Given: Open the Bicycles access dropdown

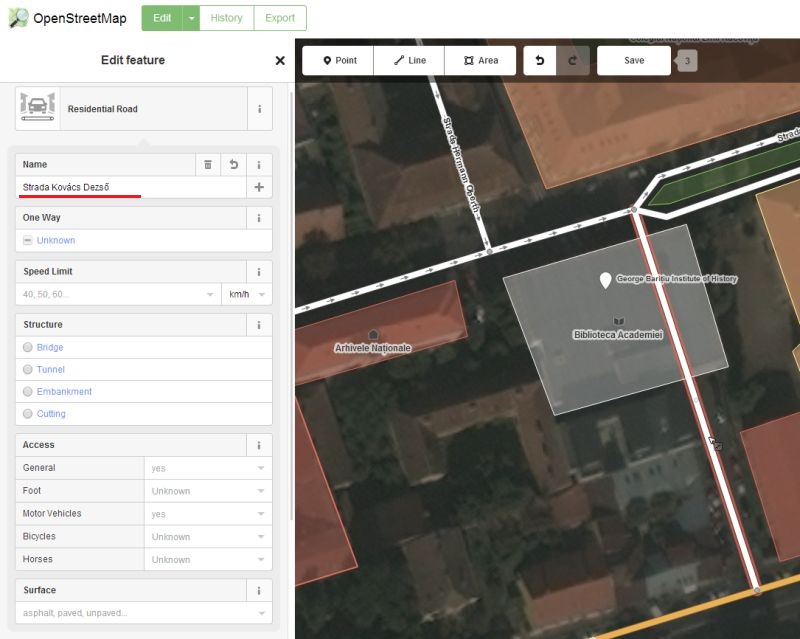Looking at the screenshot, I should click(261, 537).
